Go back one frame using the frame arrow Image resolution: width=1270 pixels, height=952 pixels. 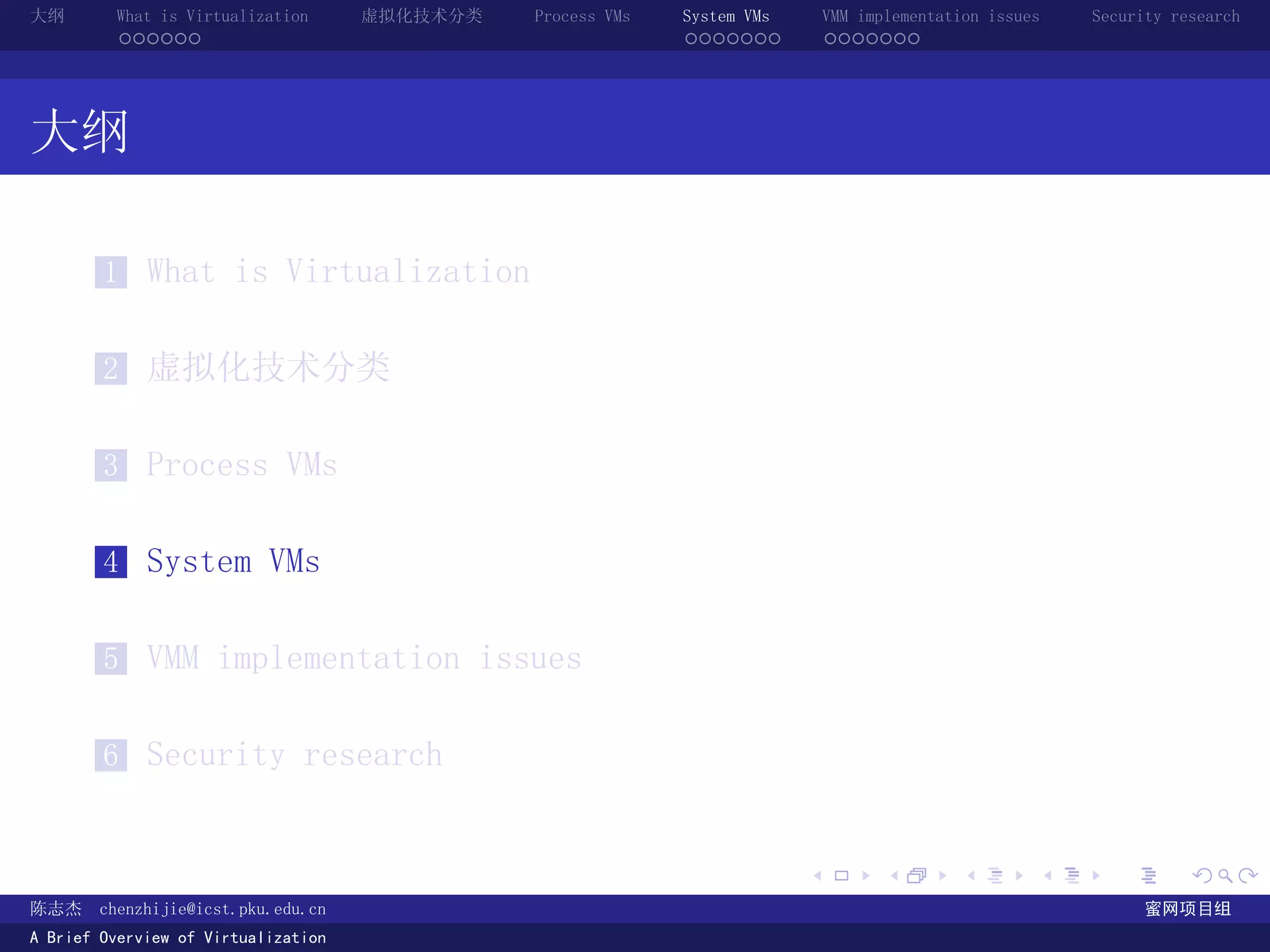[894, 876]
